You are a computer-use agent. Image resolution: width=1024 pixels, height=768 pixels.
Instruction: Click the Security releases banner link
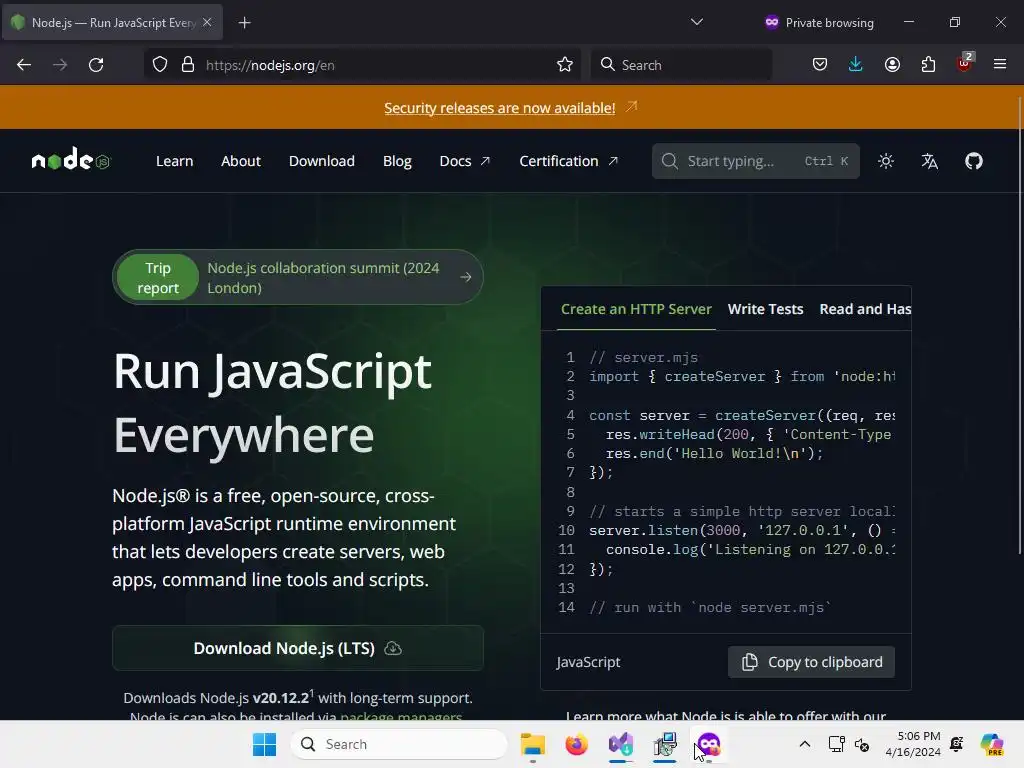coord(500,108)
